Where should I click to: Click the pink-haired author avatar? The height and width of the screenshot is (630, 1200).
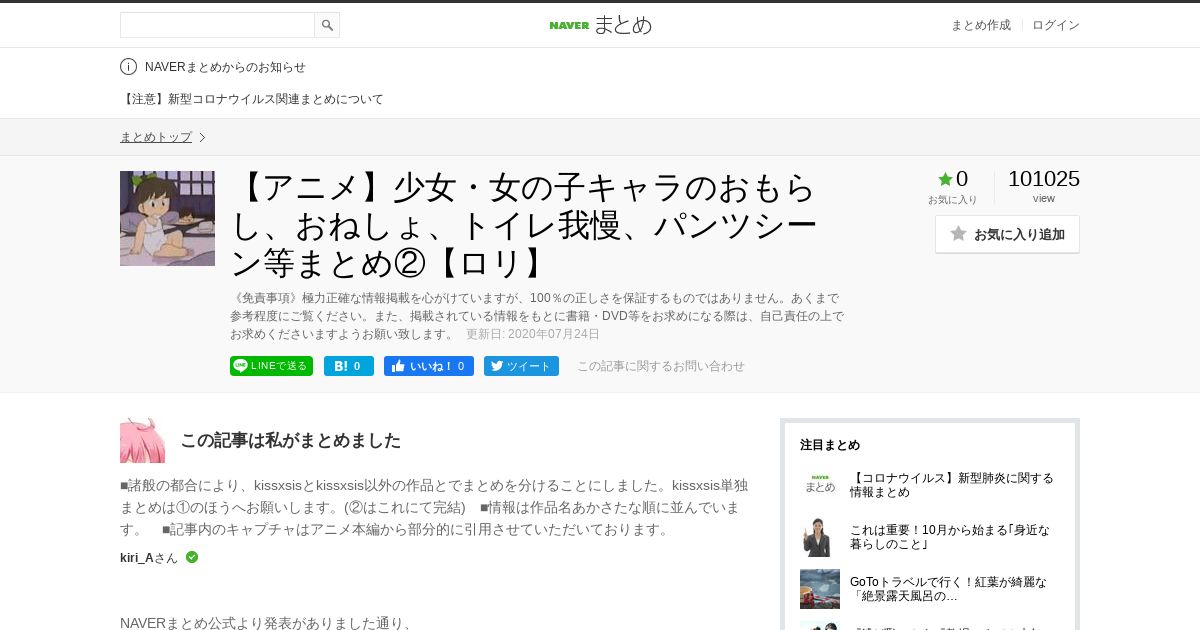pos(142,440)
